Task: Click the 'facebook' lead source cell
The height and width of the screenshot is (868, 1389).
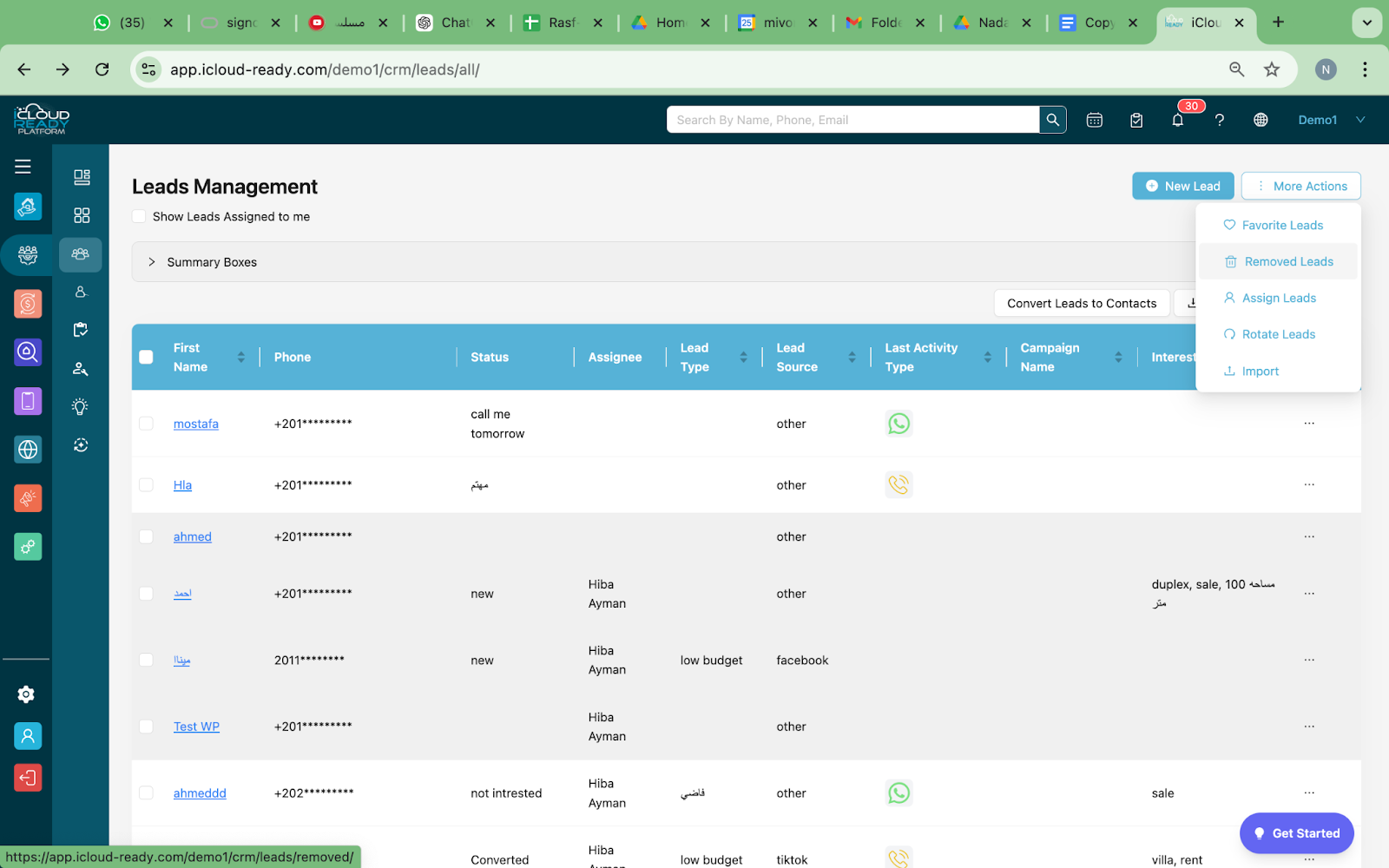Action: [x=802, y=661]
